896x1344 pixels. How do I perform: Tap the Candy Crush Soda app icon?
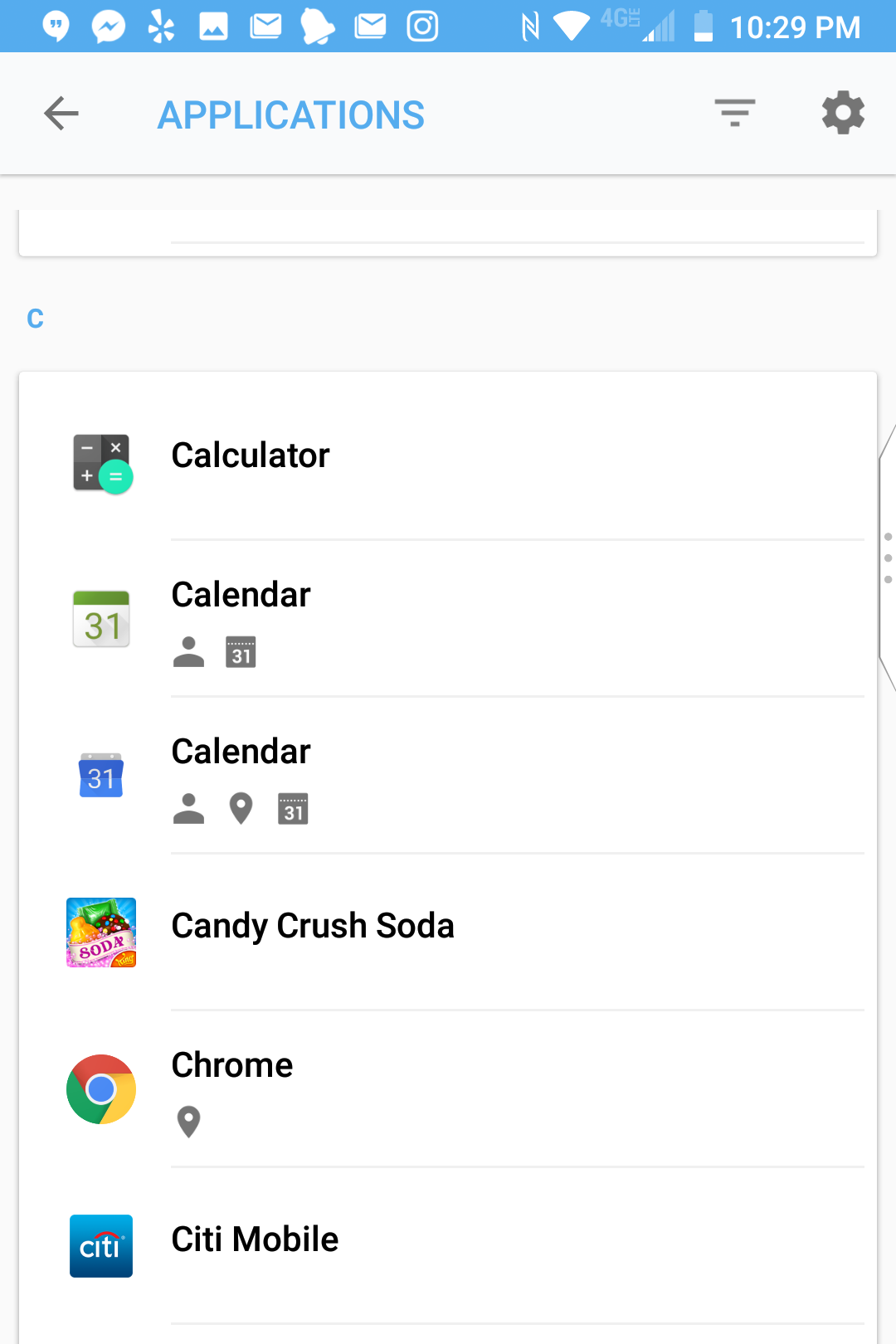[101, 933]
